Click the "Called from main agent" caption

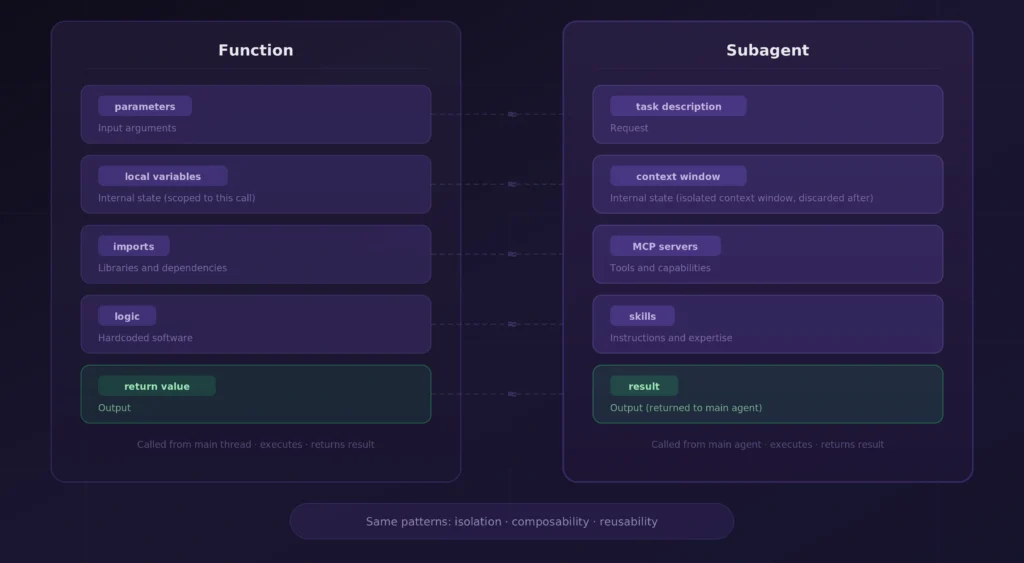click(767, 444)
